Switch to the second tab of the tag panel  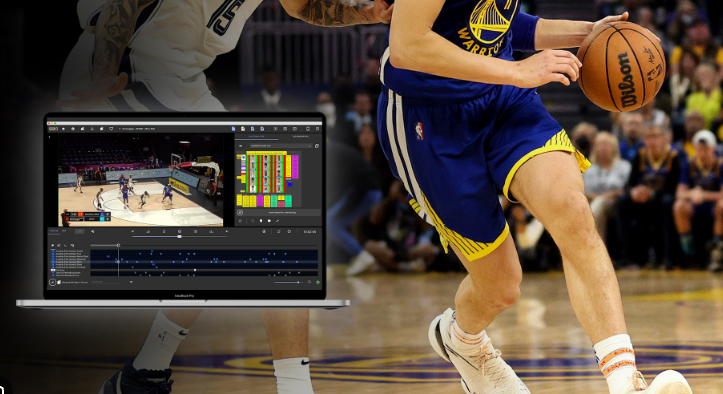point(301,137)
